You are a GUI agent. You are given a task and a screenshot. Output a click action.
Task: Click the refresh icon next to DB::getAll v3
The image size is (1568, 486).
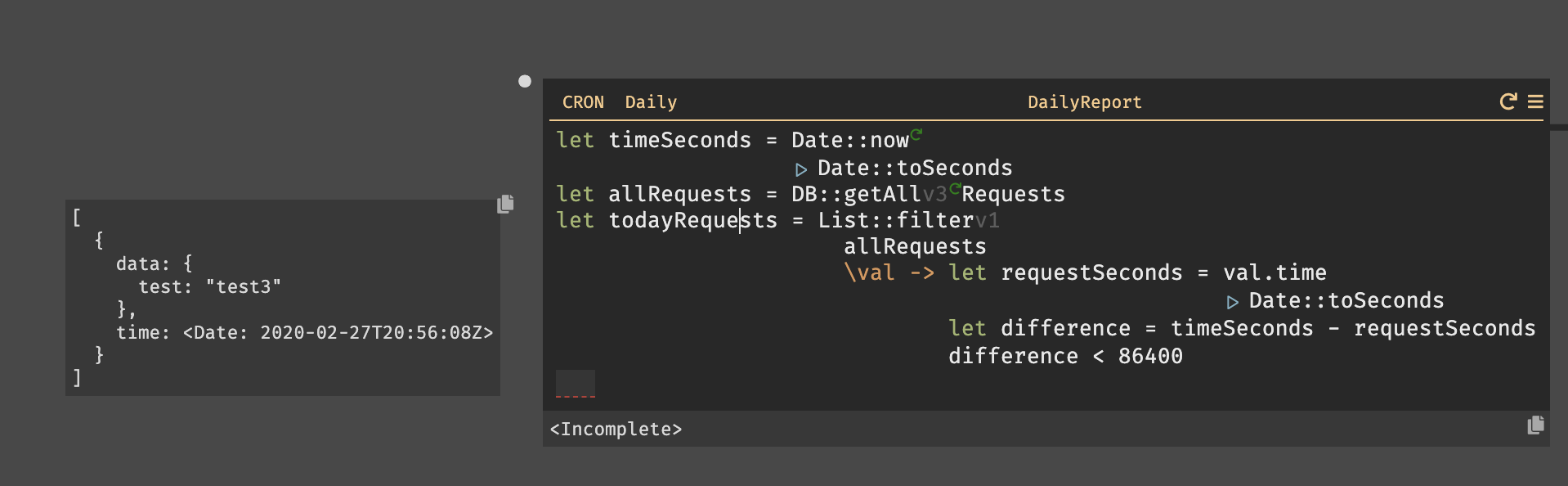pyautogui.click(x=955, y=188)
